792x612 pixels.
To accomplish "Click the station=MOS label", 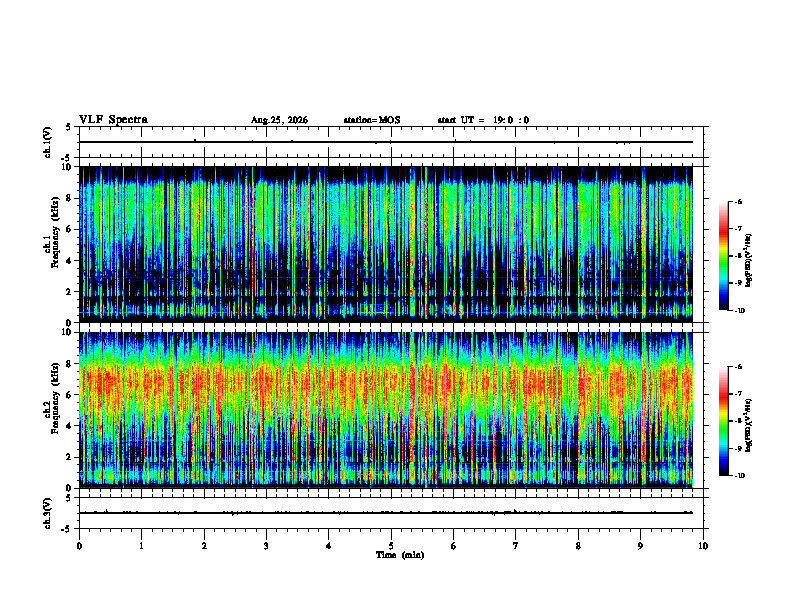I will pyautogui.click(x=372, y=120).
